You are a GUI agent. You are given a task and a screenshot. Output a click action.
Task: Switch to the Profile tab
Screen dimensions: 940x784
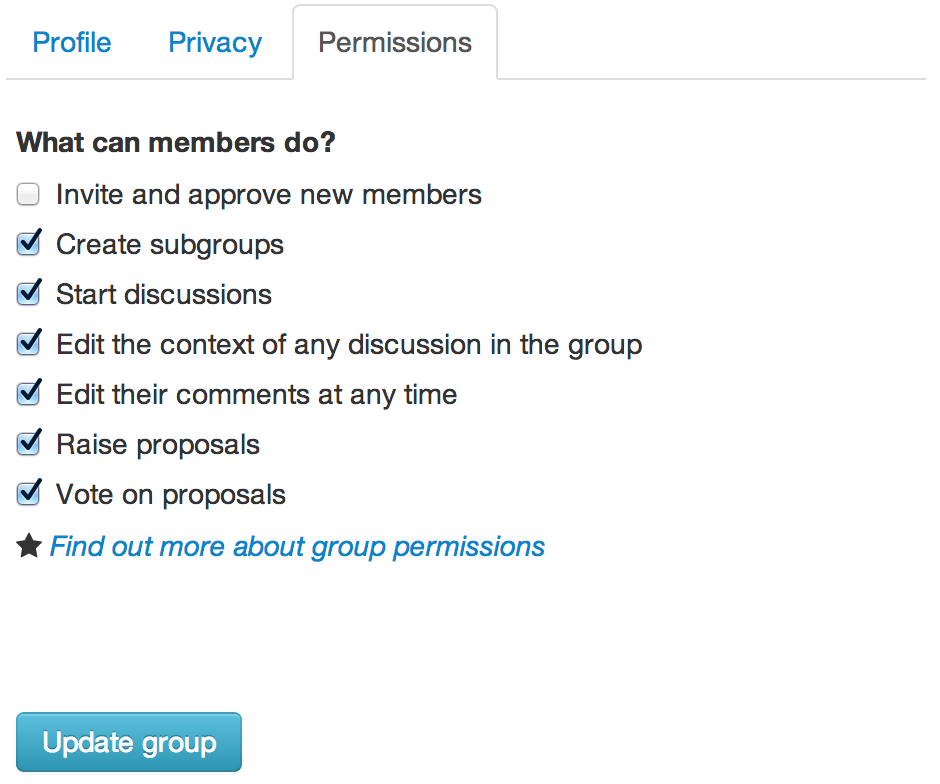pyautogui.click(x=72, y=43)
